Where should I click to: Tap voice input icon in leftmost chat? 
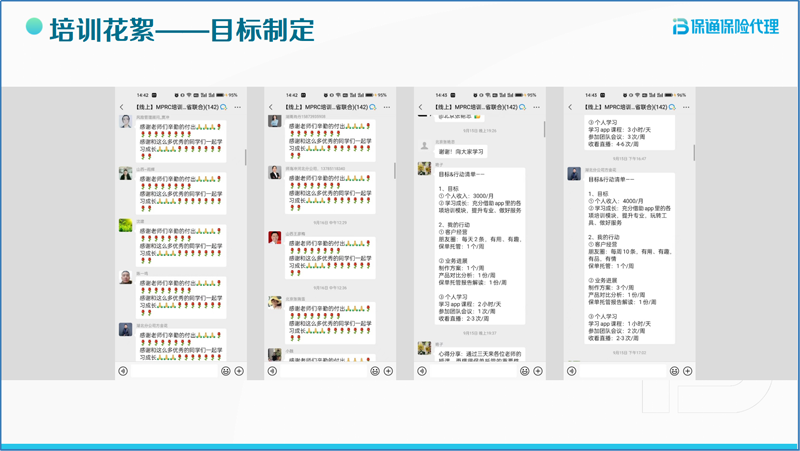[x=123, y=371]
